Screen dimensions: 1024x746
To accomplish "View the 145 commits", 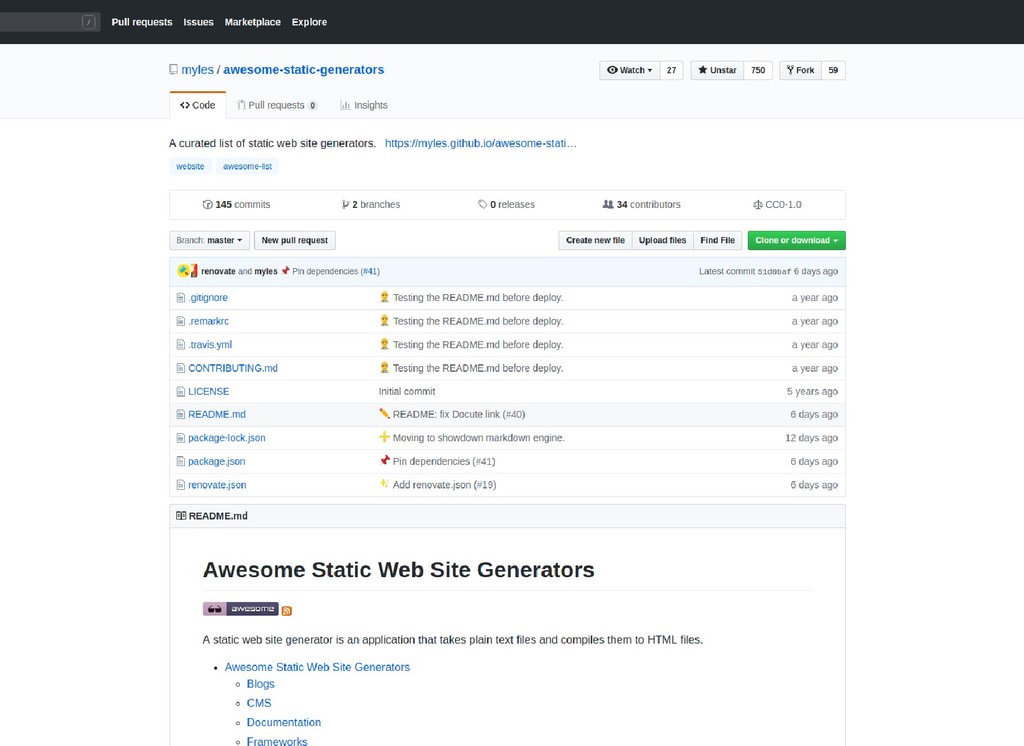I will (x=236, y=204).
